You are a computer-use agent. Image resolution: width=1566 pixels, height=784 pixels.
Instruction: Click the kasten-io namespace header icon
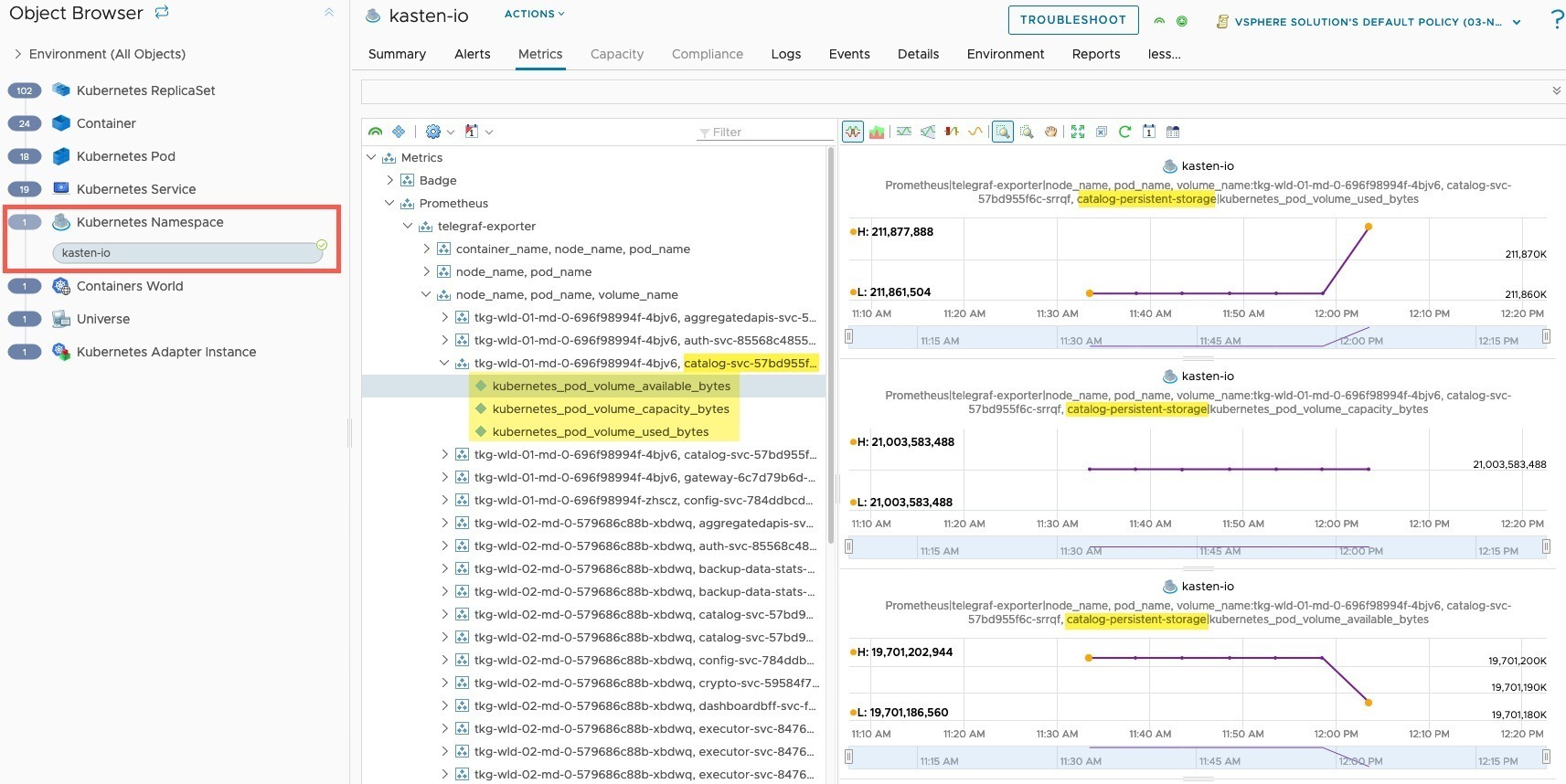tap(373, 16)
